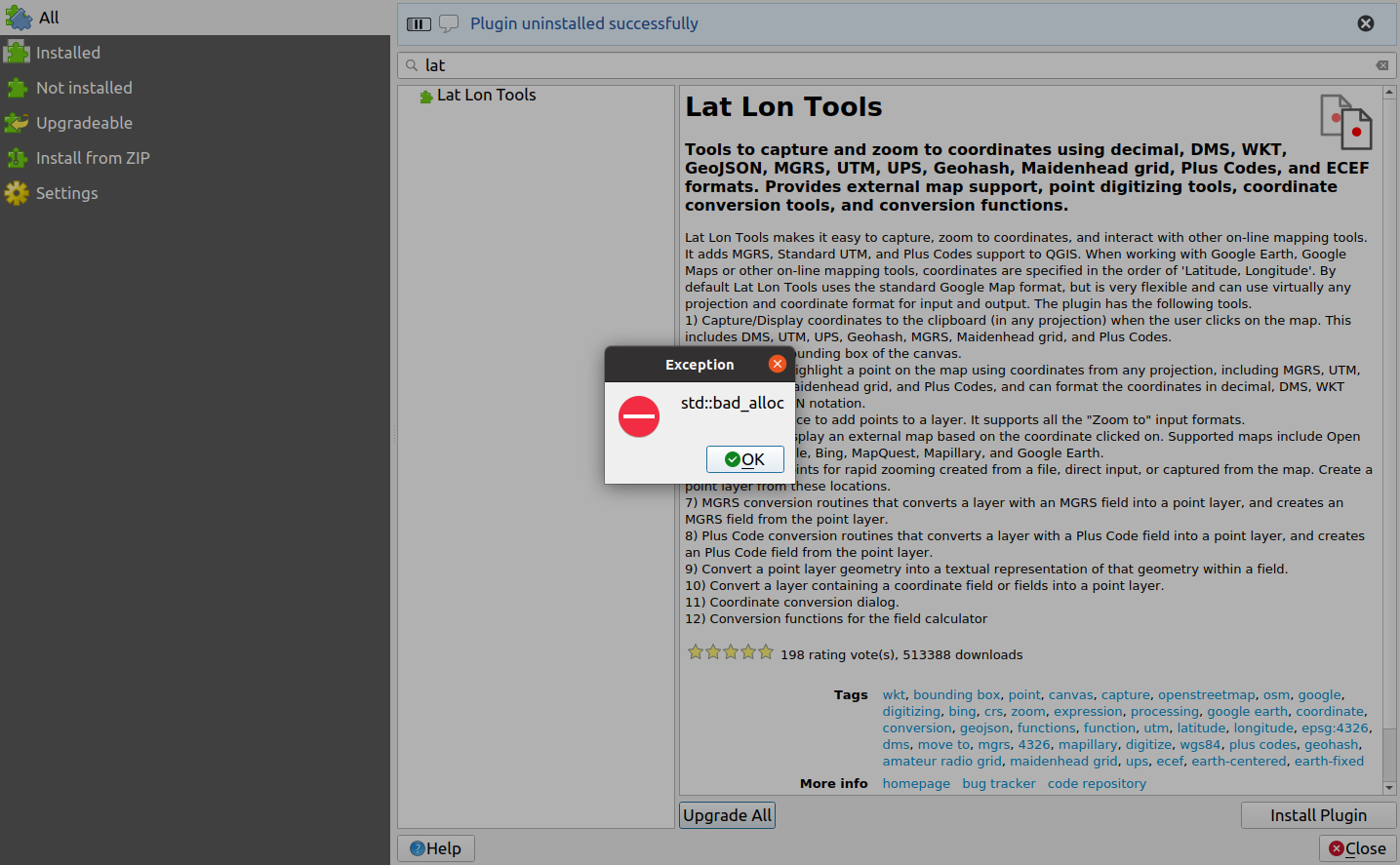
Task: Close the Plugin Manager dialog
Action: pos(1356,847)
